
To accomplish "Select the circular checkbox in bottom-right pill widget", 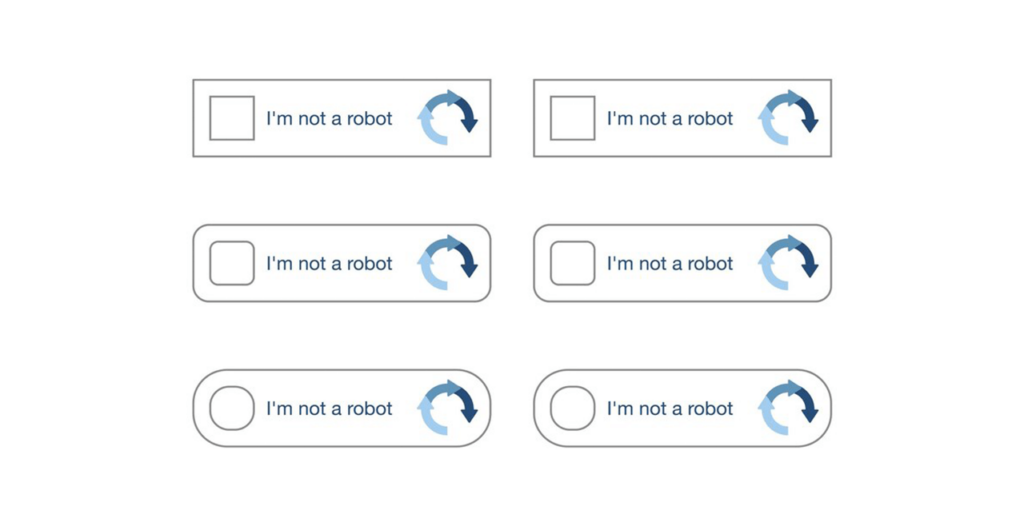I will [573, 408].
